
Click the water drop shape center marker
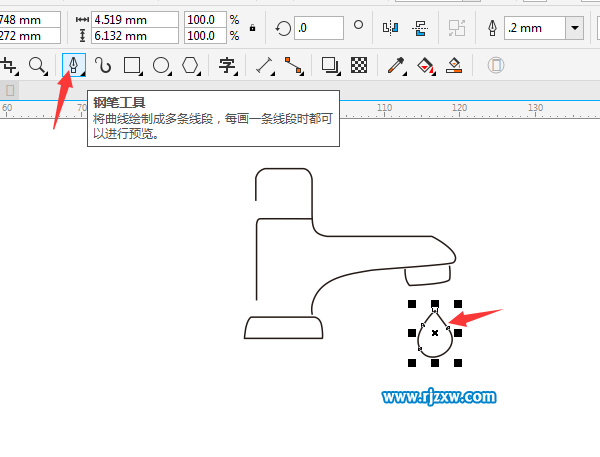tap(435, 332)
